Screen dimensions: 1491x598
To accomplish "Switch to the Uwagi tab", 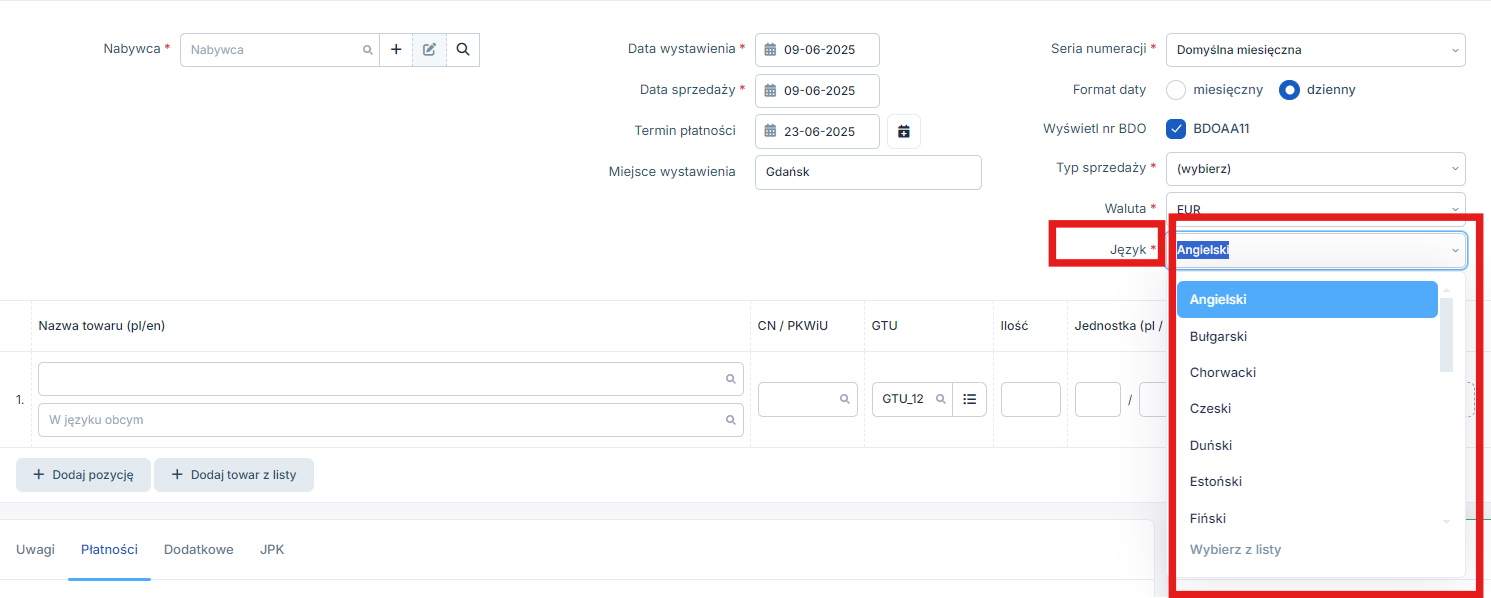I will click(x=35, y=549).
